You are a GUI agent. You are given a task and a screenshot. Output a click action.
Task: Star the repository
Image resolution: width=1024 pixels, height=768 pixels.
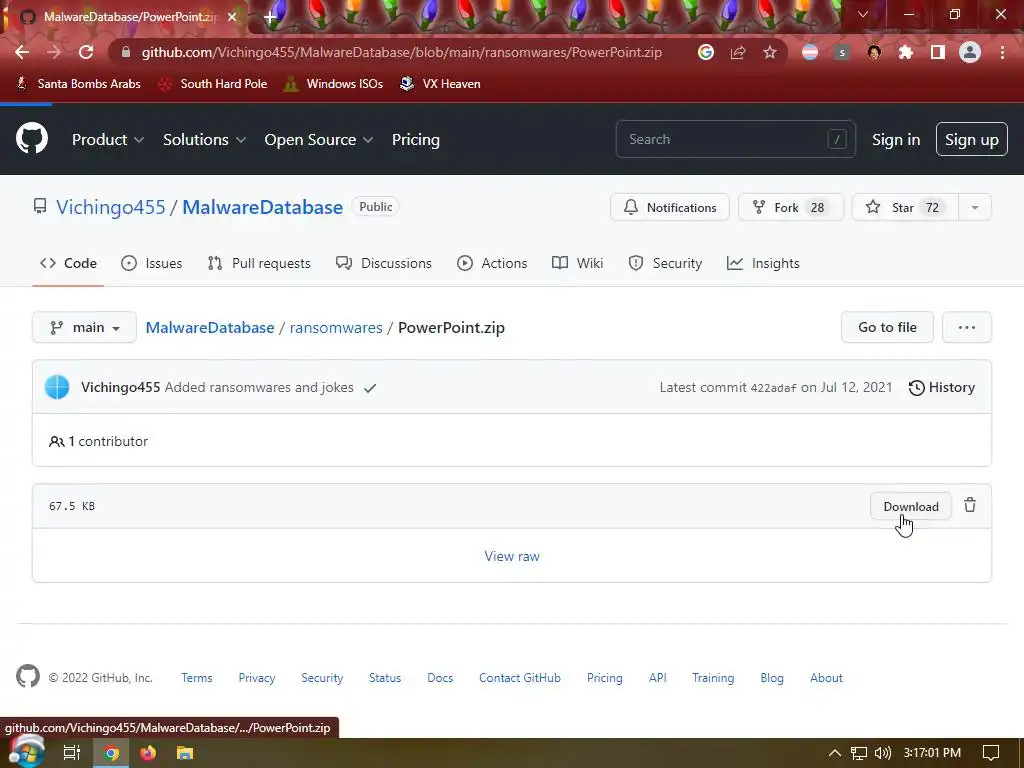coord(904,207)
